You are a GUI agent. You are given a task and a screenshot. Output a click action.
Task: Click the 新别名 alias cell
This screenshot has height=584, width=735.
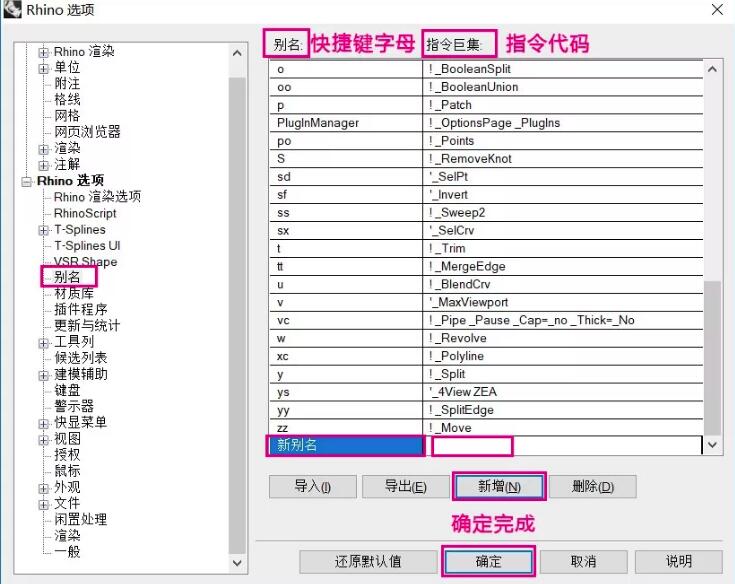346,445
